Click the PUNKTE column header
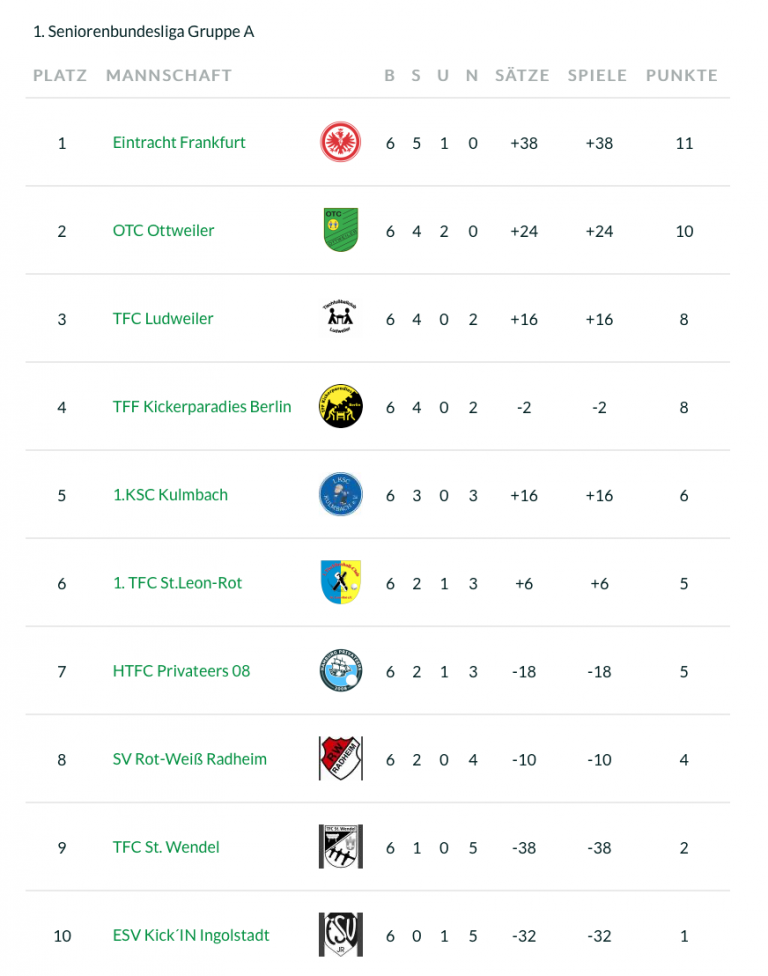The height and width of the screenshot is (976, 768). (682, 75)
